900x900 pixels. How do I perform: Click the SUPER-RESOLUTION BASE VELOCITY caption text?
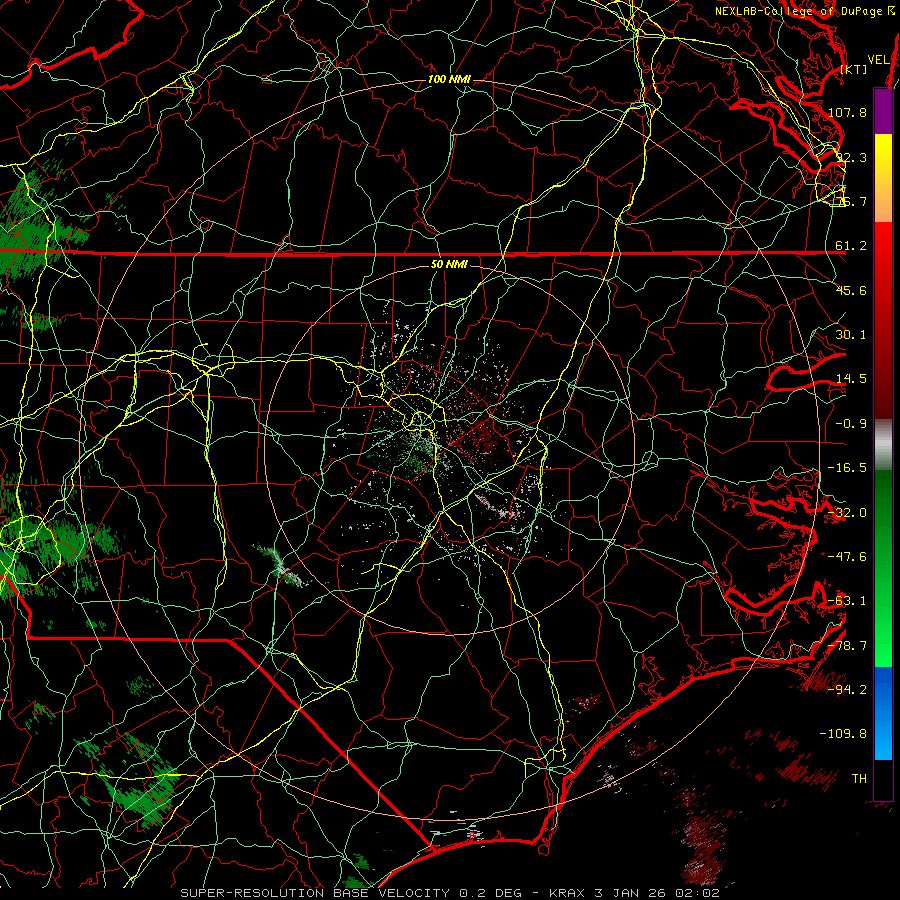click(315, 893)
